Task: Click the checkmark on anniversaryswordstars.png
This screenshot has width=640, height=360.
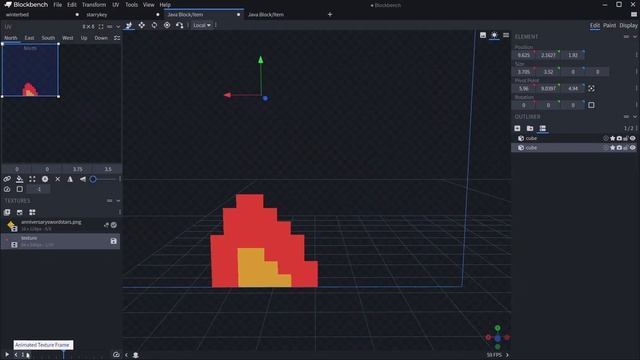Action: coord(114,225)
